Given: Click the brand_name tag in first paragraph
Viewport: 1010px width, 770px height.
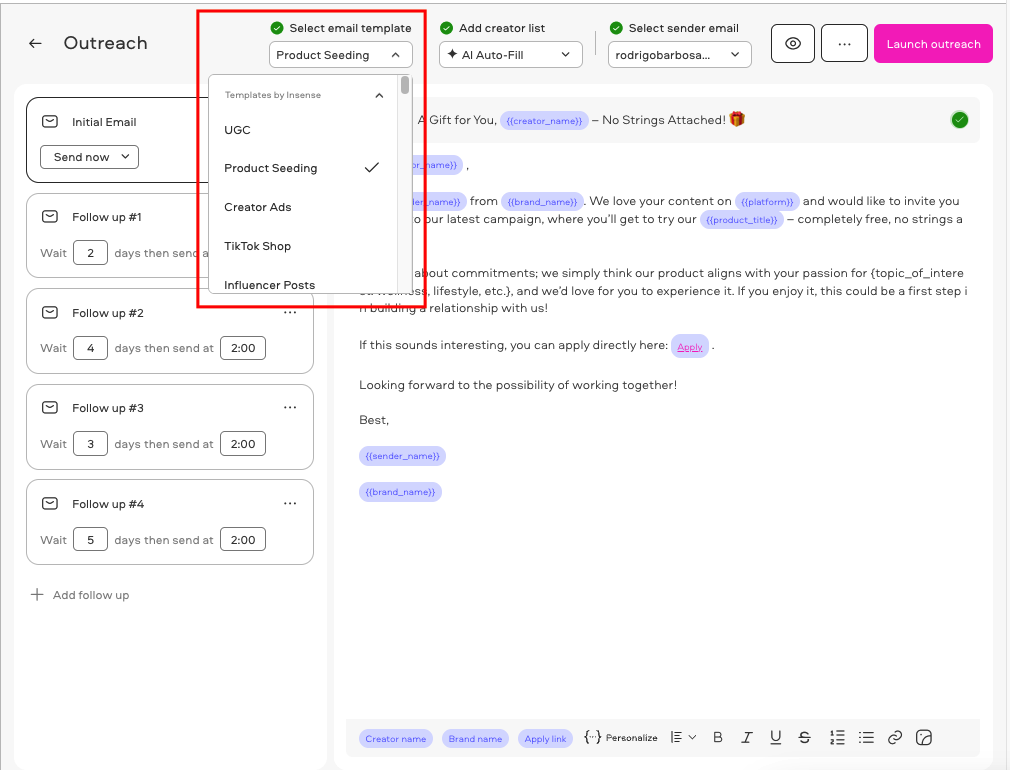Looking at the screenshot, I should [542, 202].
